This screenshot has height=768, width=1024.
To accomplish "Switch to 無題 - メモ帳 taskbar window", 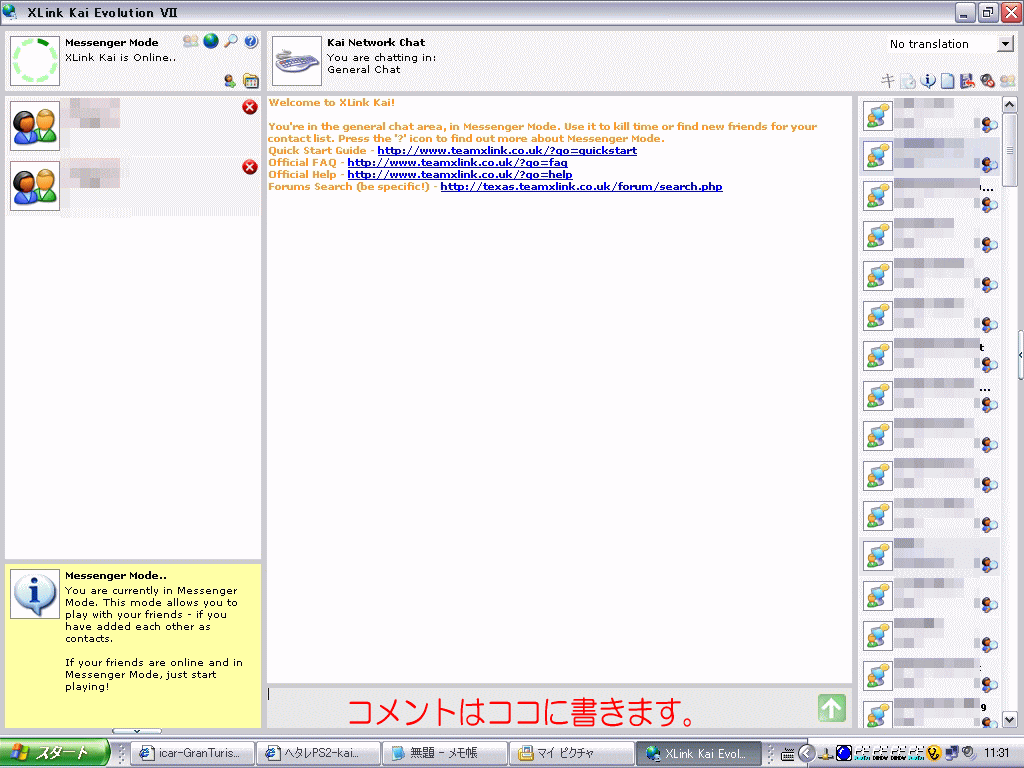I will pyautogui.click(x=444, y=753).
